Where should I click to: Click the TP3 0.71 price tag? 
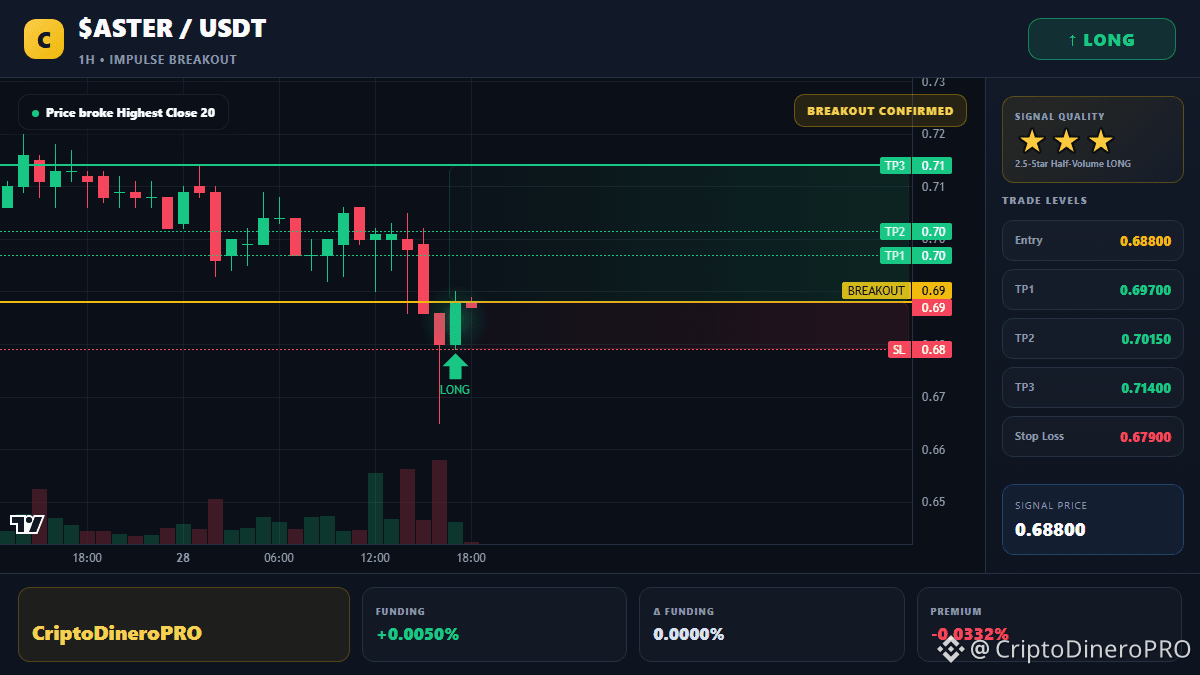915,166
